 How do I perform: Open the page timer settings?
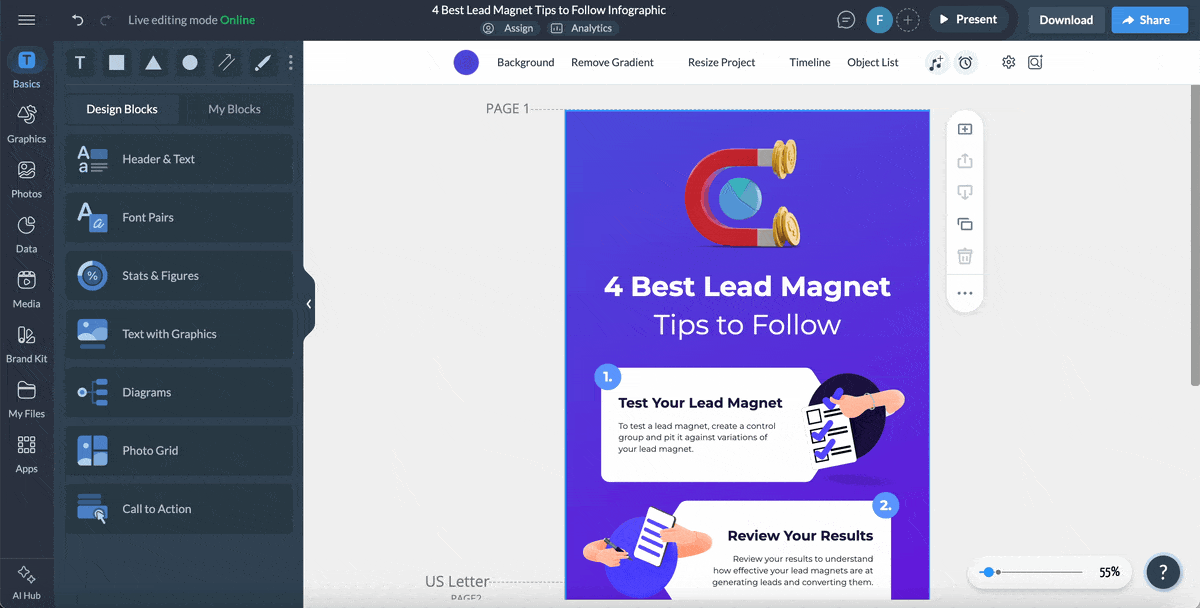point(965,62)
